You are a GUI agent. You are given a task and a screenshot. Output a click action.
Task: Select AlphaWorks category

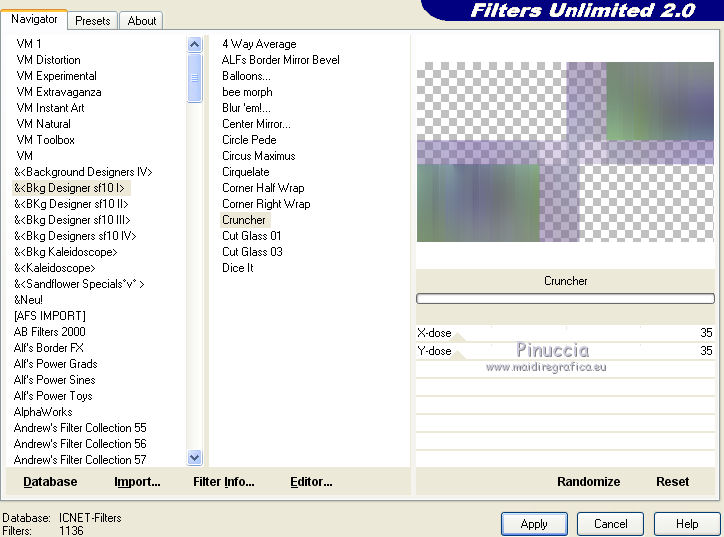pyautogui.click(x=43, y=412)
